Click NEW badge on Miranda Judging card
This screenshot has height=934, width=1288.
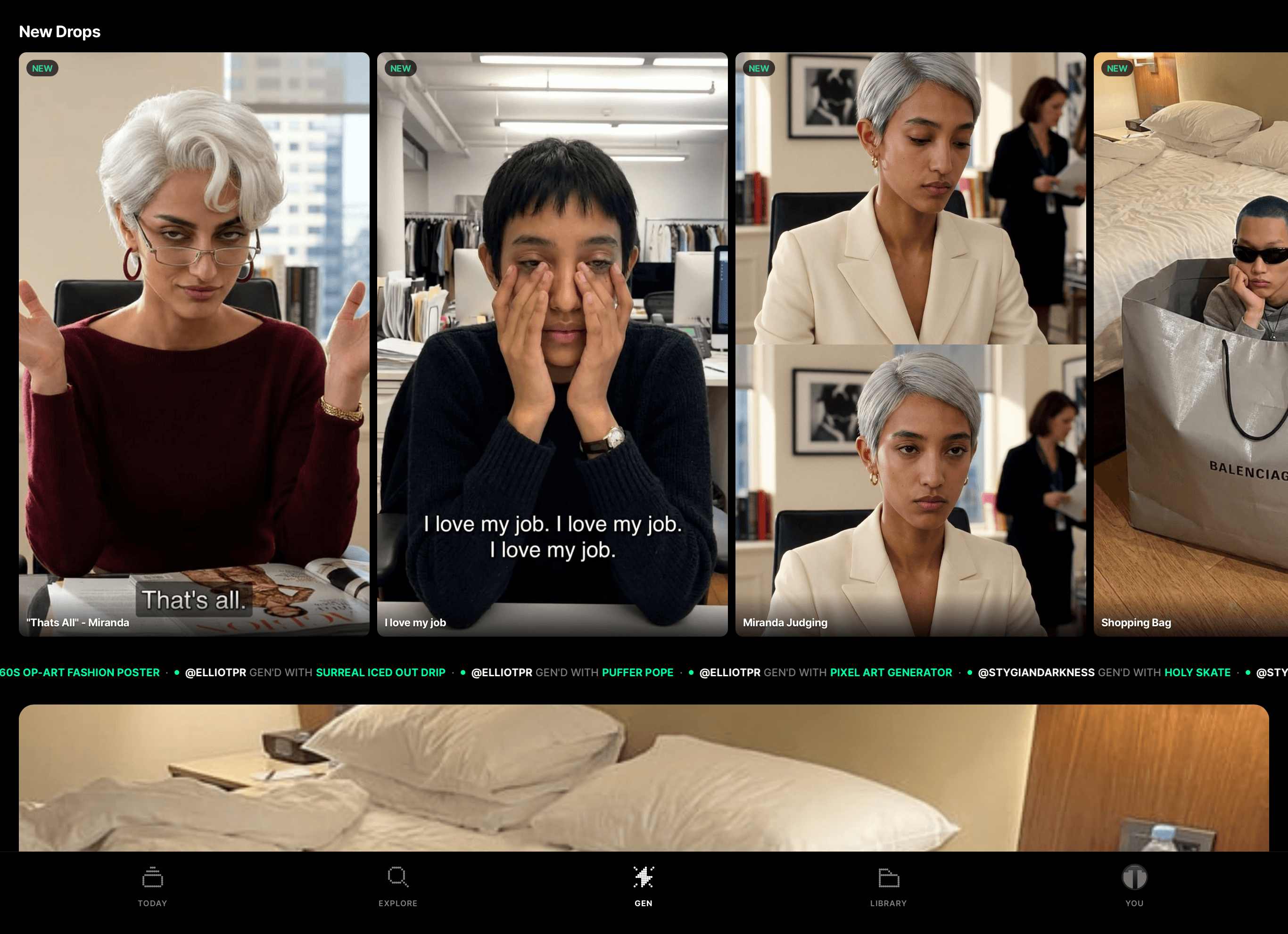click(x=759, y=68)
